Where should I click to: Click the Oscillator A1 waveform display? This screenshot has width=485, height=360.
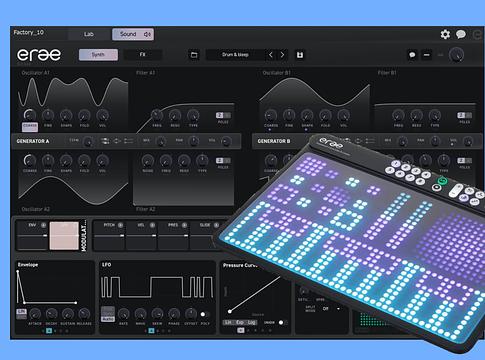[73, 92]
